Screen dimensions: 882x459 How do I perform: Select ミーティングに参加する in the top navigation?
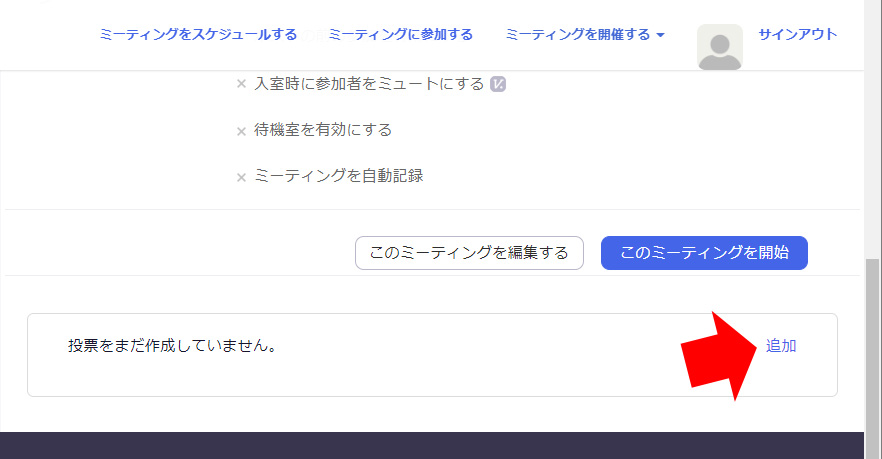[400, 35]
